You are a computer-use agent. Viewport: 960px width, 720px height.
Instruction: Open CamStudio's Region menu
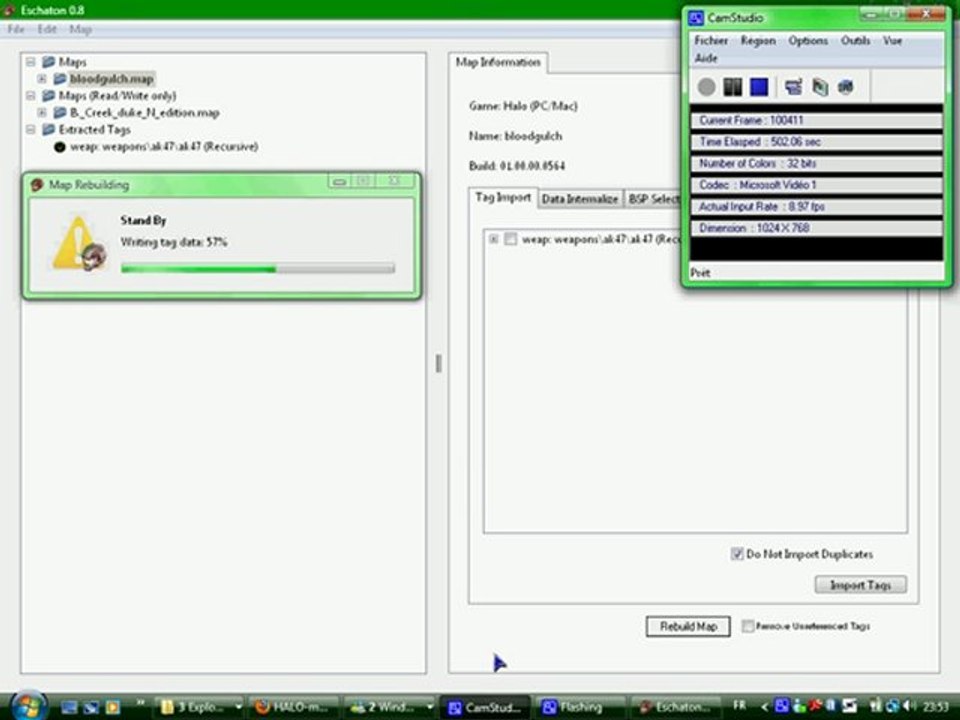coord(758,40)
